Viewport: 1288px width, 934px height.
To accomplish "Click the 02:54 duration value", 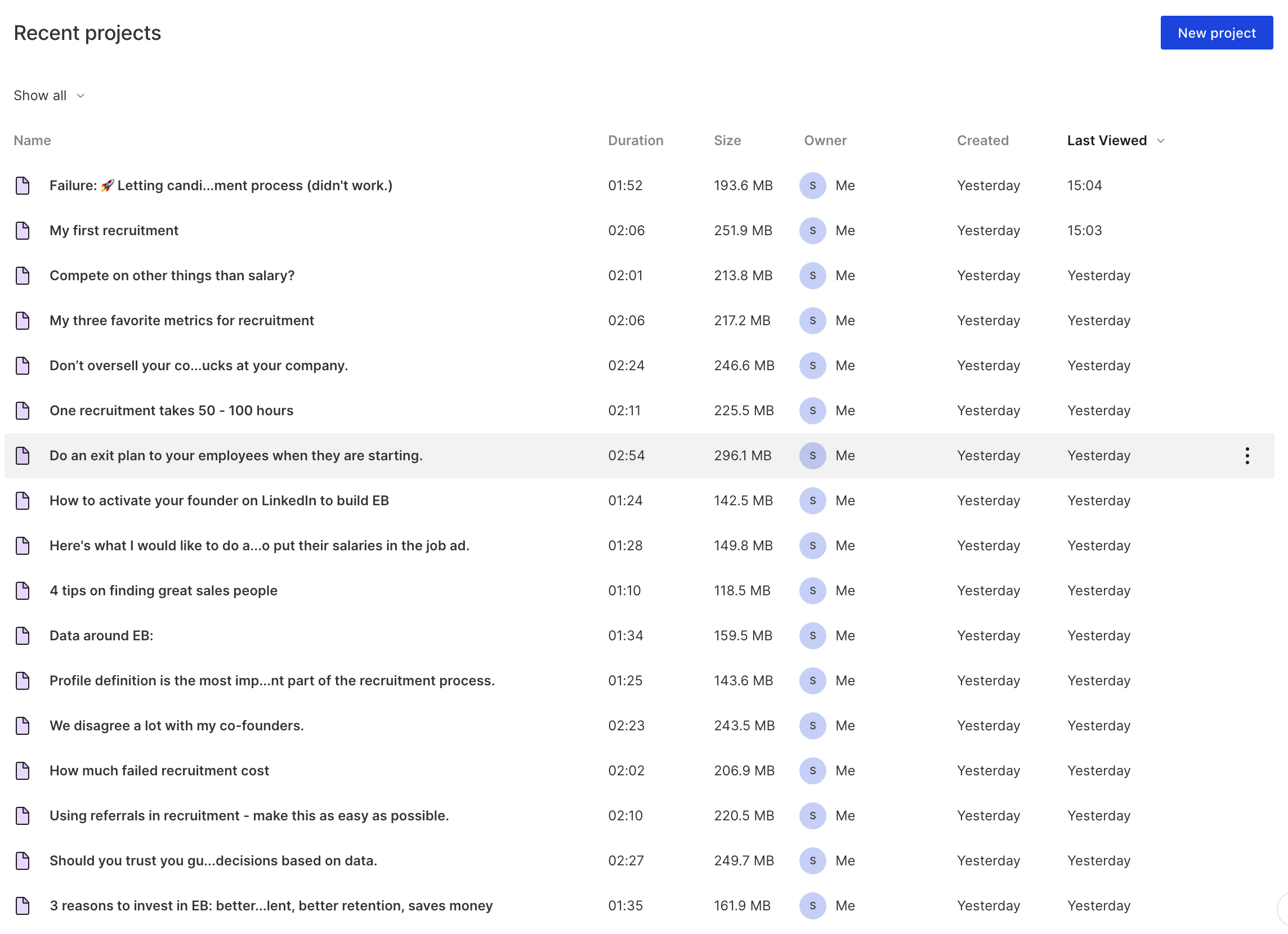I will pos(626,456).
